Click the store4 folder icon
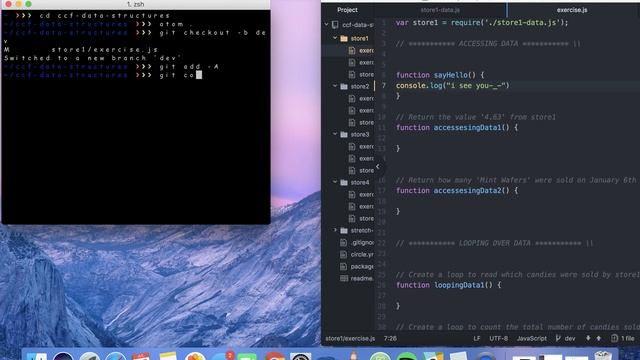Screen dimensions: 640x360 point(344,182)
